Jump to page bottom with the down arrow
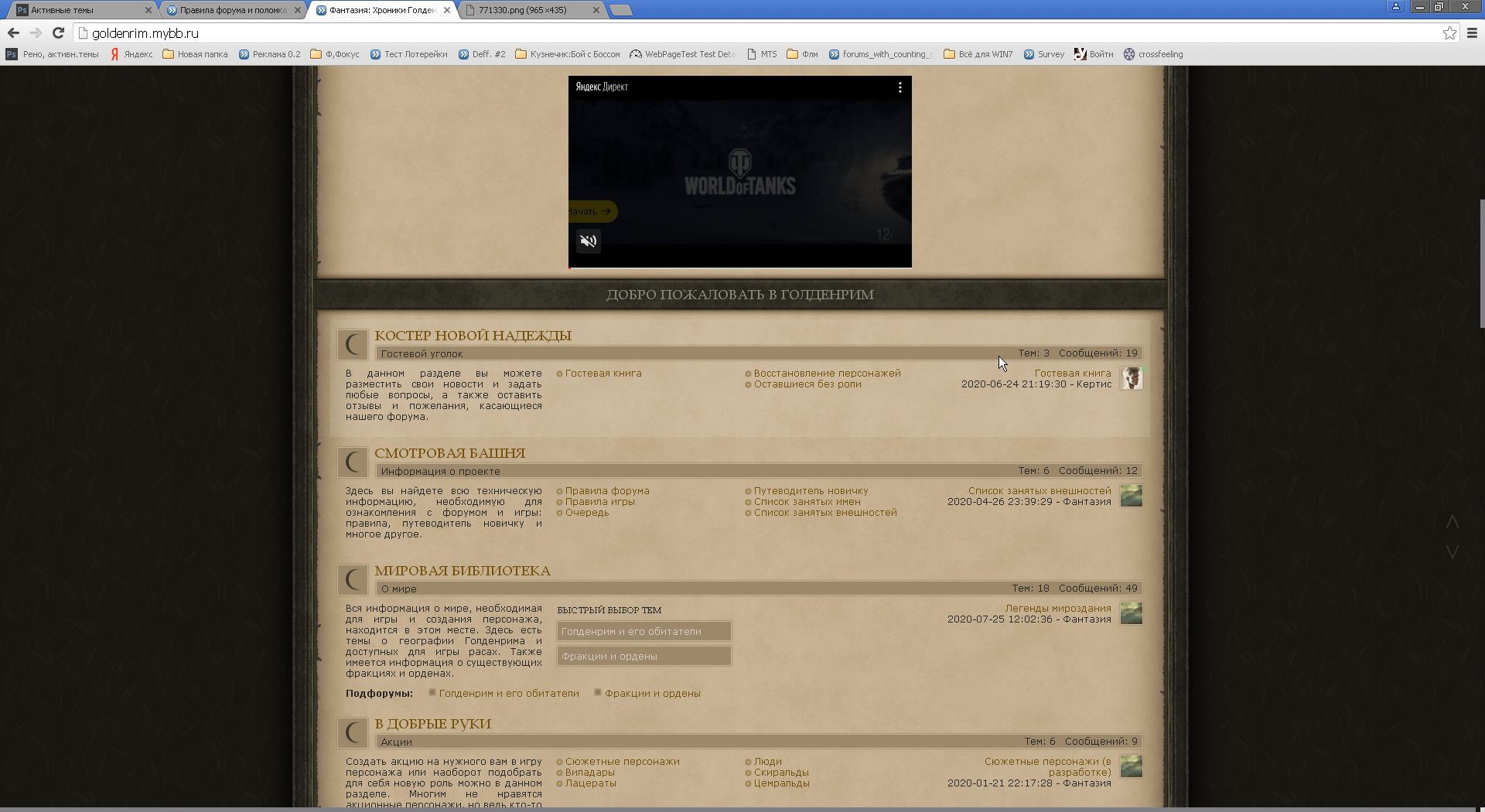The height and width of the screenshot is (812, 1485). click(x=1453, y=551)
